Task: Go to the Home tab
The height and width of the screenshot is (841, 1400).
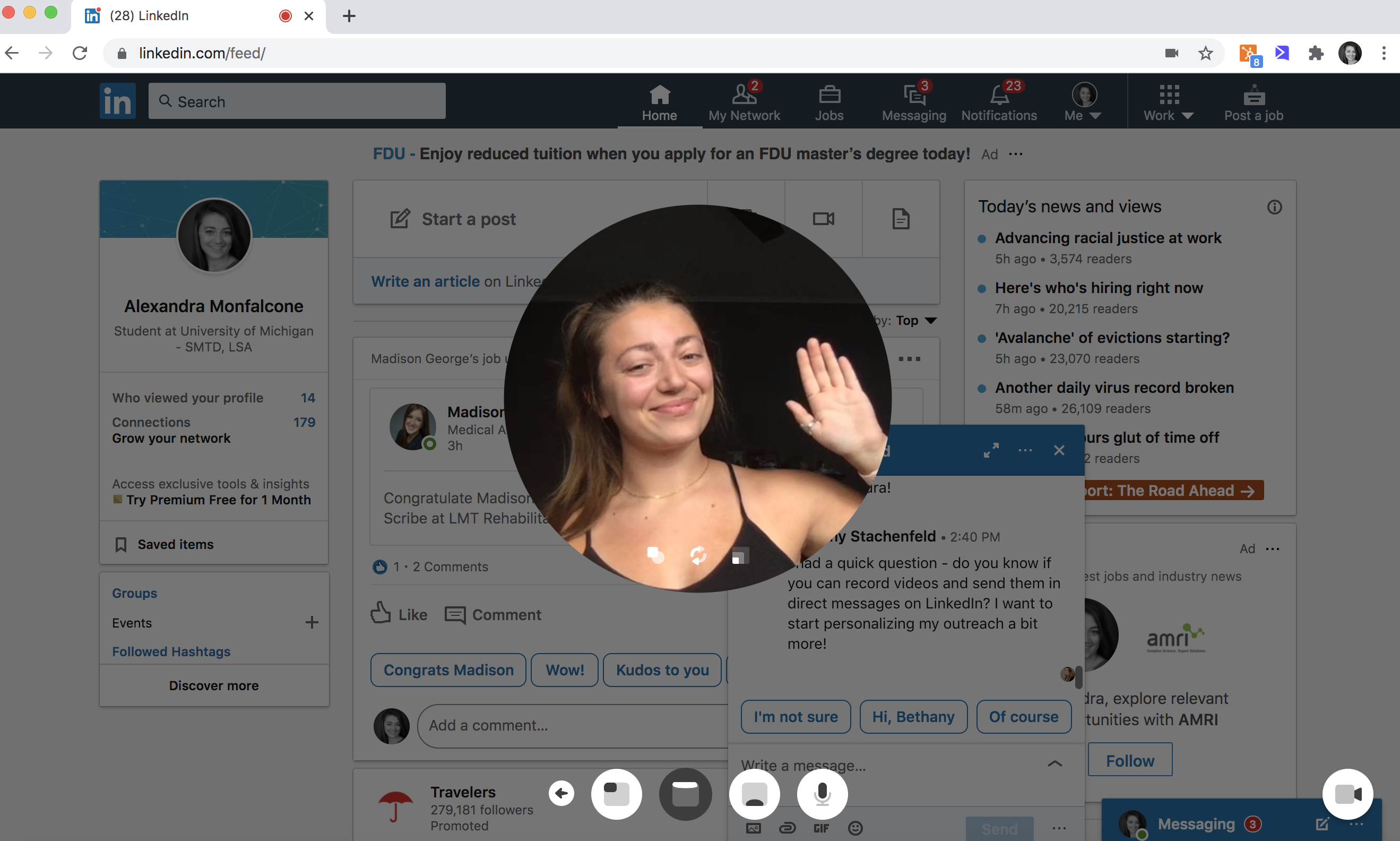Action: click(659, 102)
